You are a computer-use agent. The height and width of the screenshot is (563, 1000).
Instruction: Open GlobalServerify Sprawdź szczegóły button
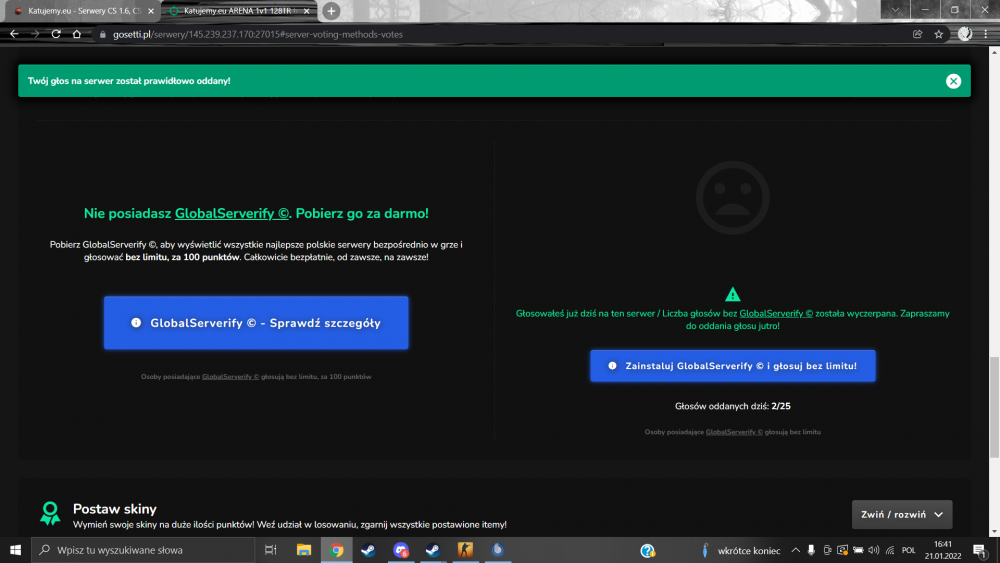click(256, 323)
